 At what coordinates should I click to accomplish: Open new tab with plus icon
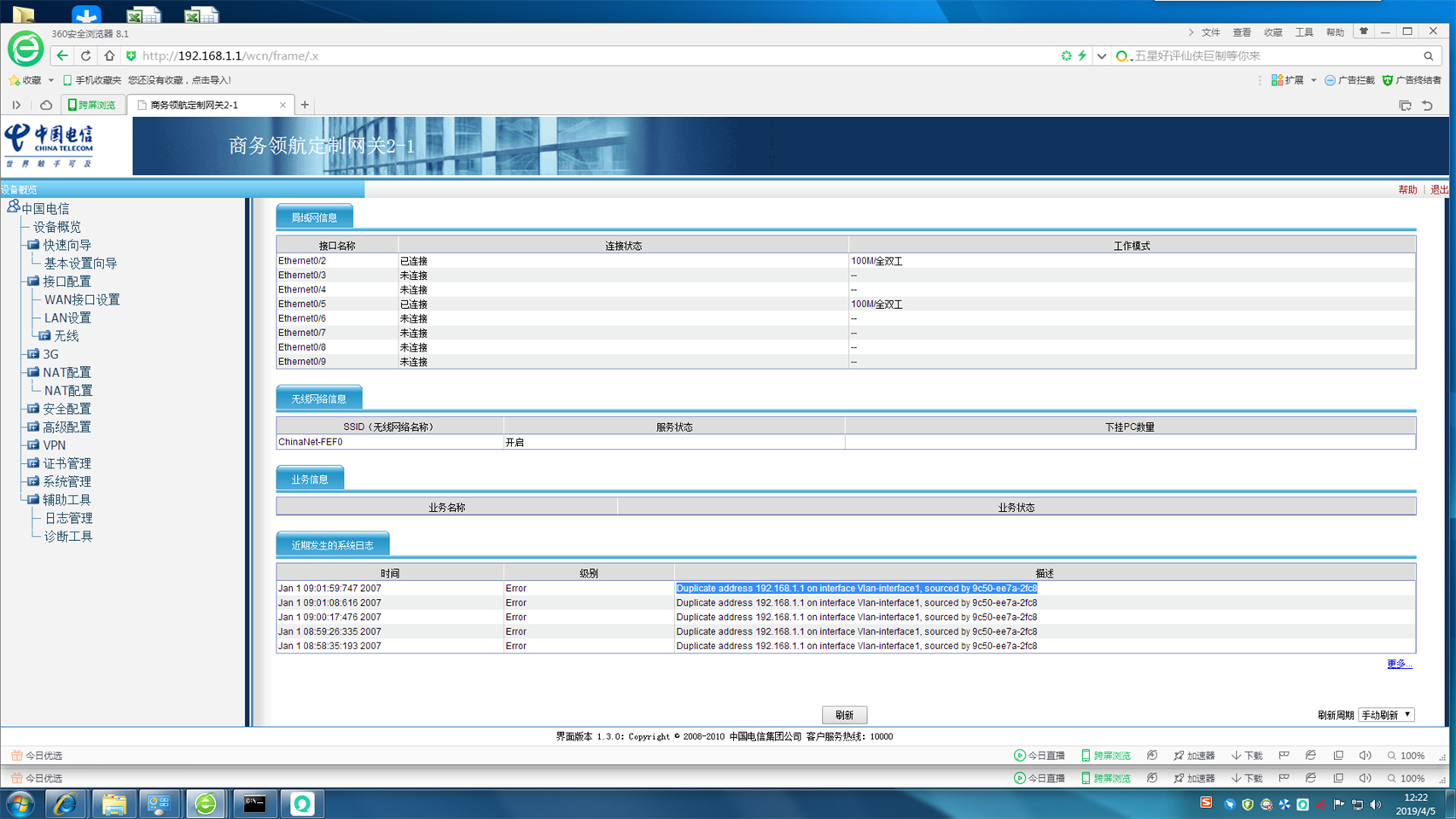pyautogui.click(x=305, y=105)
